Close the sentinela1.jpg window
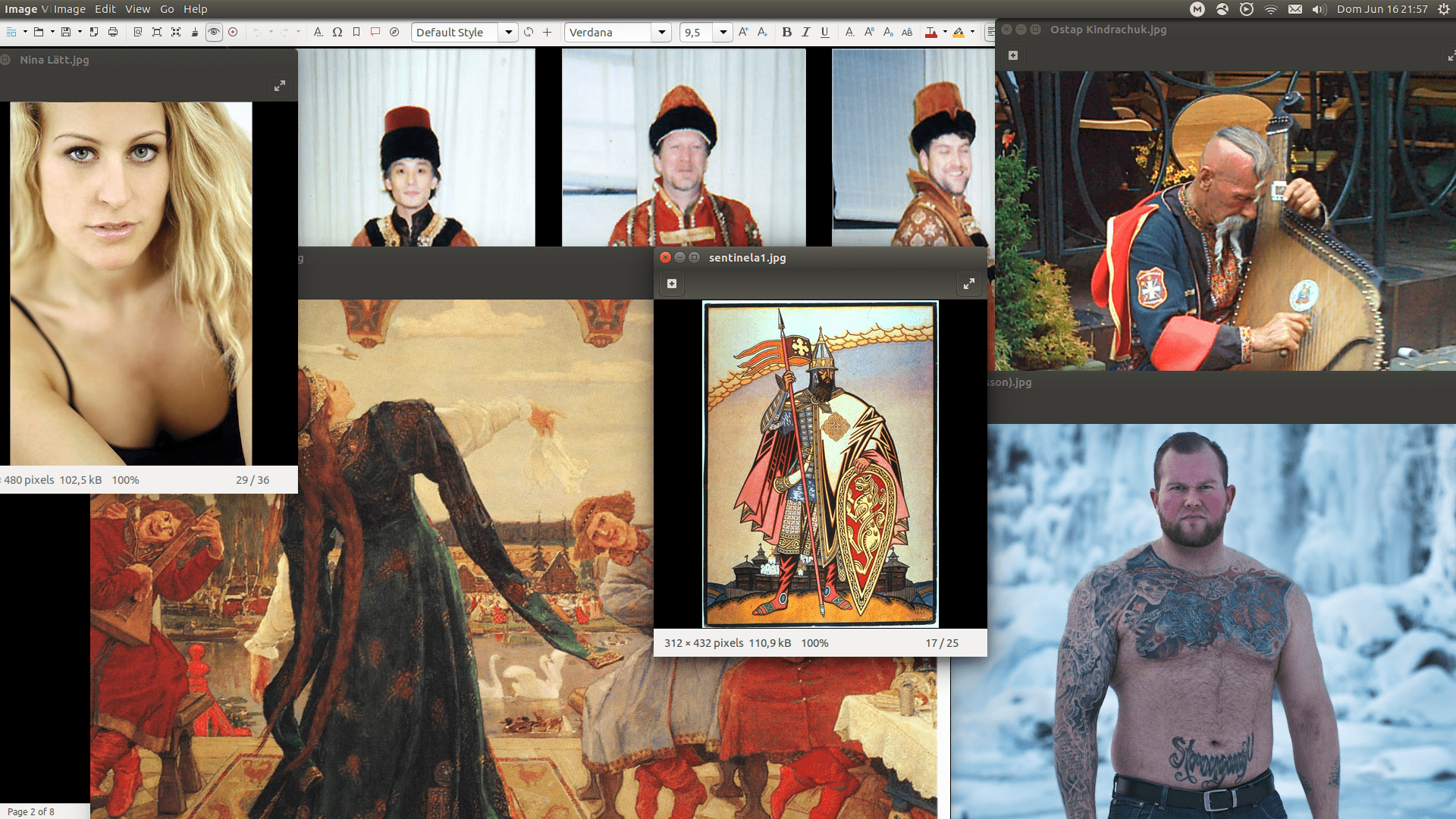Screen dimensions: 1456x819 tap(665, 258)
